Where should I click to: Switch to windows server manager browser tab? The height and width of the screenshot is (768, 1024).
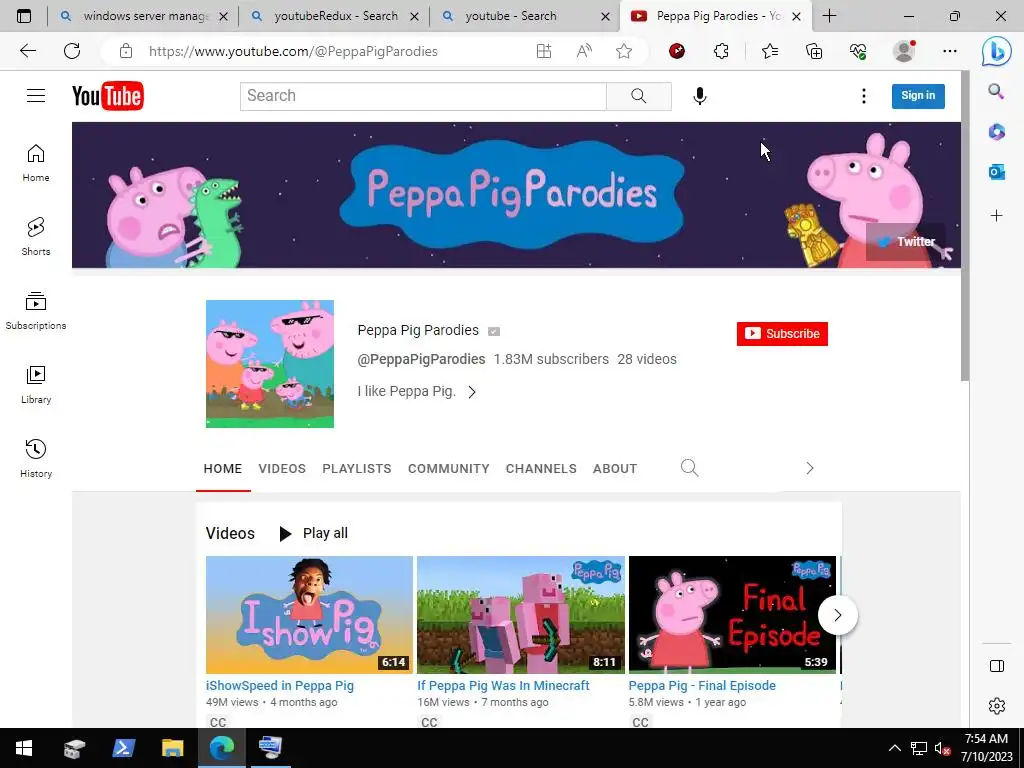tap(143, 16)
